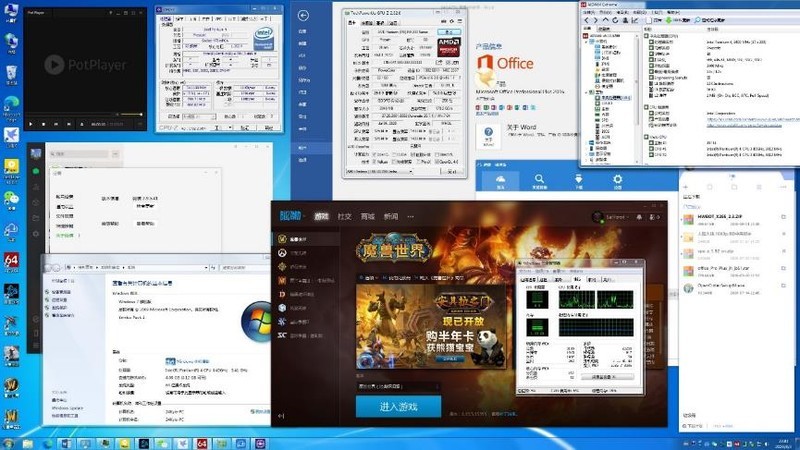
Task: Open Task Manager 进程 tab
Action: pos(544,280)
